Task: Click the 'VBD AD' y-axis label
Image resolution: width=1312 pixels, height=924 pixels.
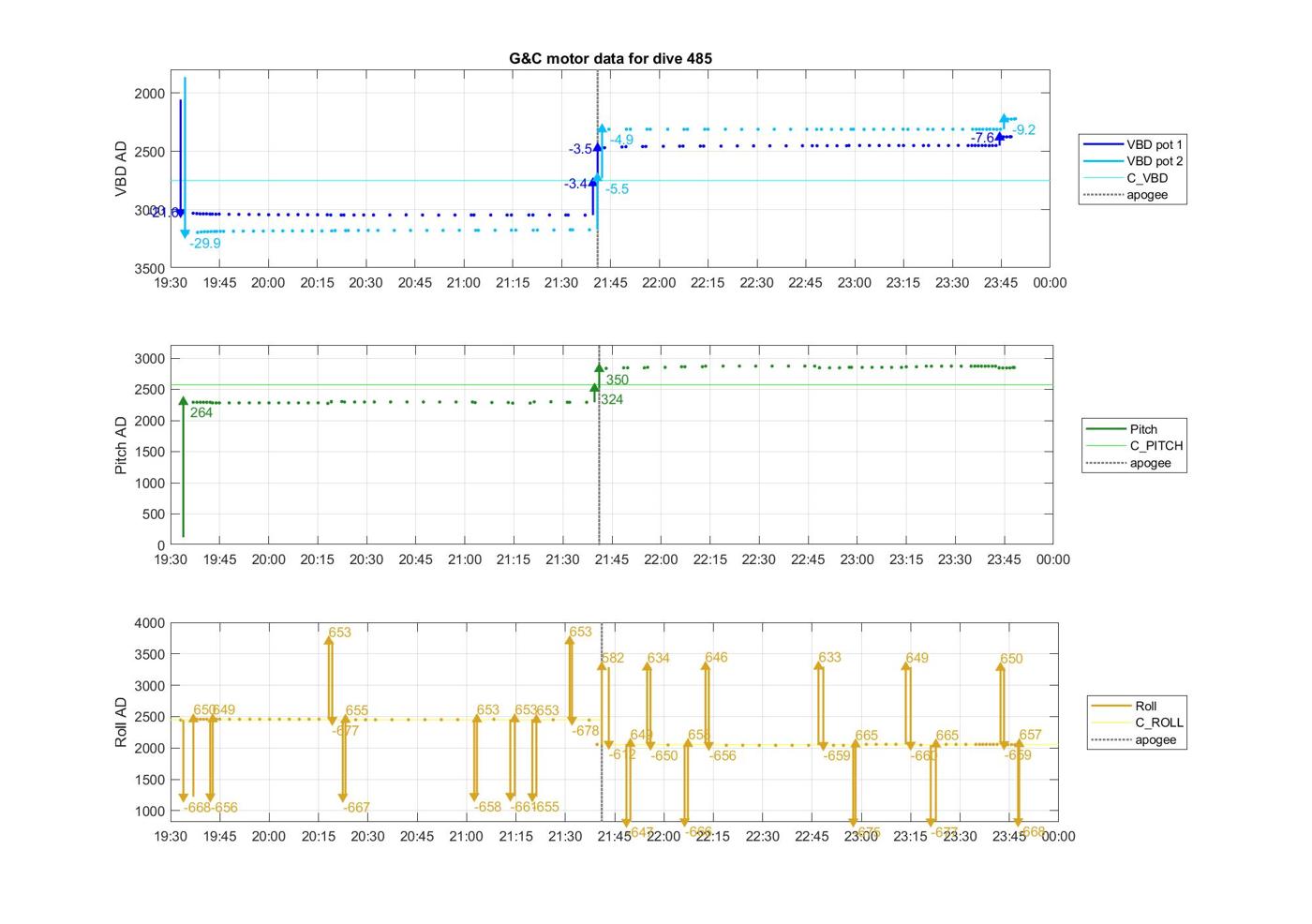Action: (121, 169)
